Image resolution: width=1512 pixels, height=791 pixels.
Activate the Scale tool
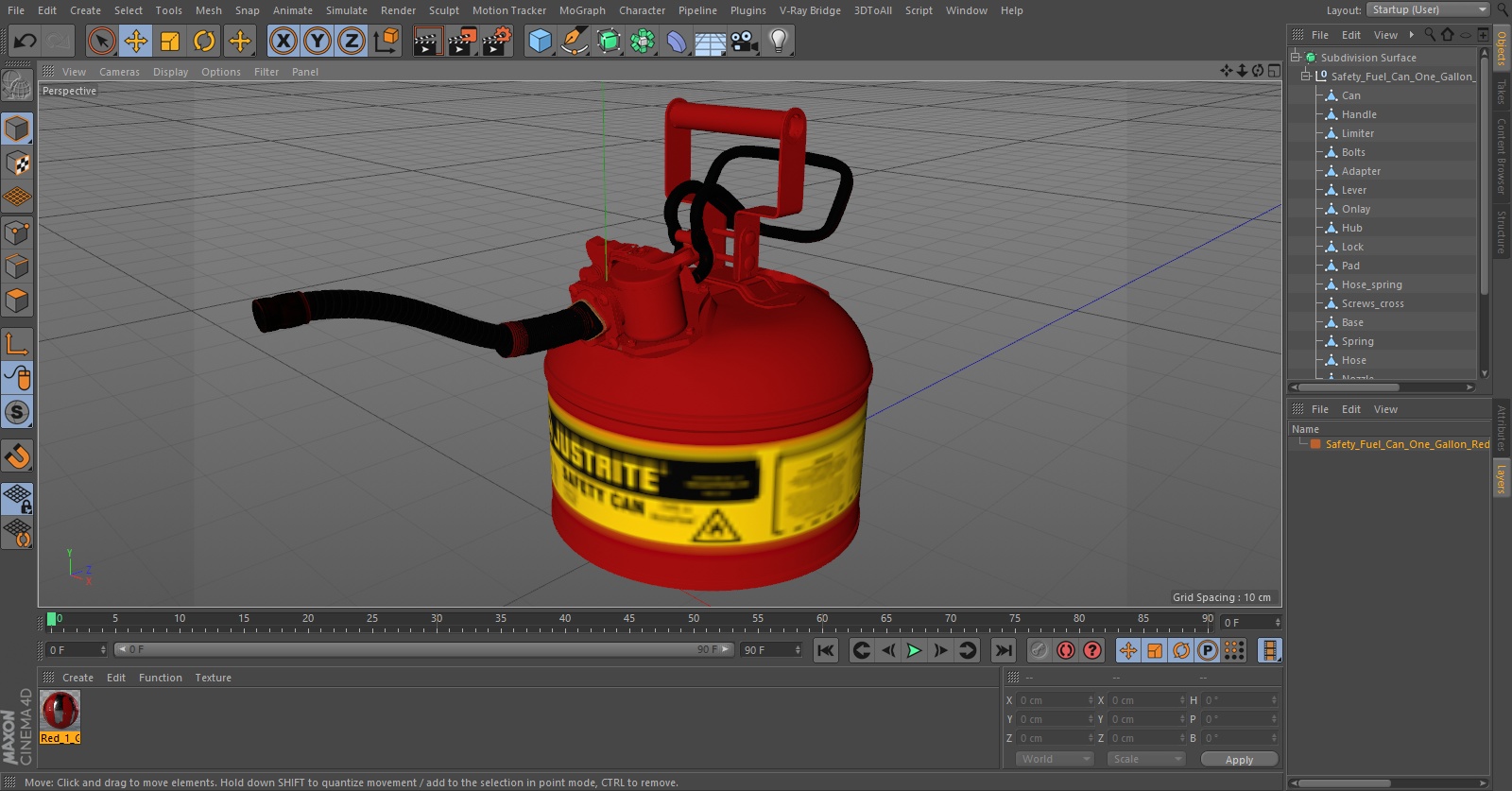(x=170, y=41)
